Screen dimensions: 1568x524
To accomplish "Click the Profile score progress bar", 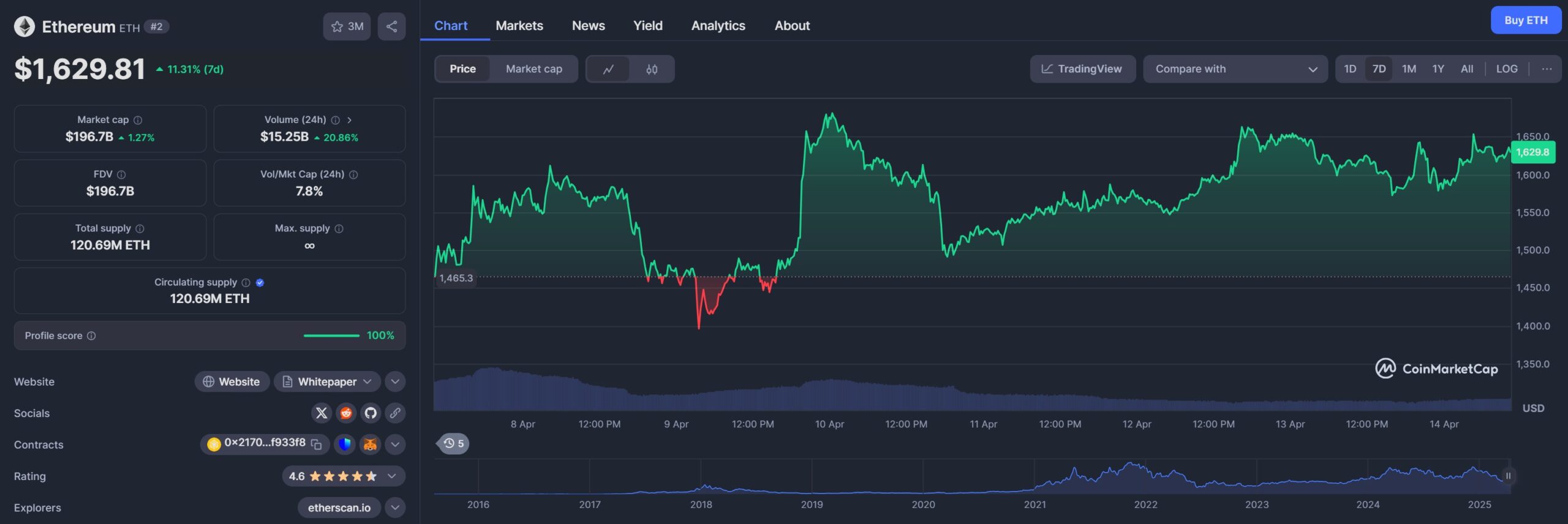I will (x=331, y=335).
